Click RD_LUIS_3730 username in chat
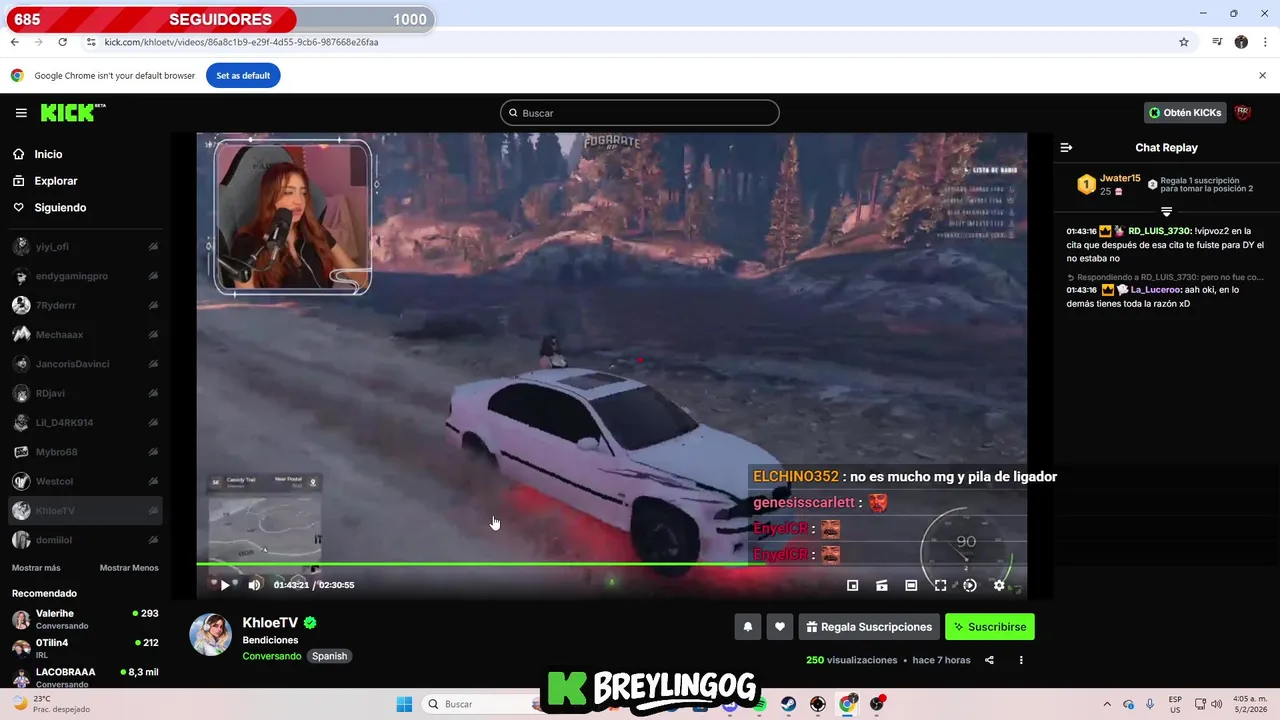1280x720 pixels. [x=1160, y=231]
